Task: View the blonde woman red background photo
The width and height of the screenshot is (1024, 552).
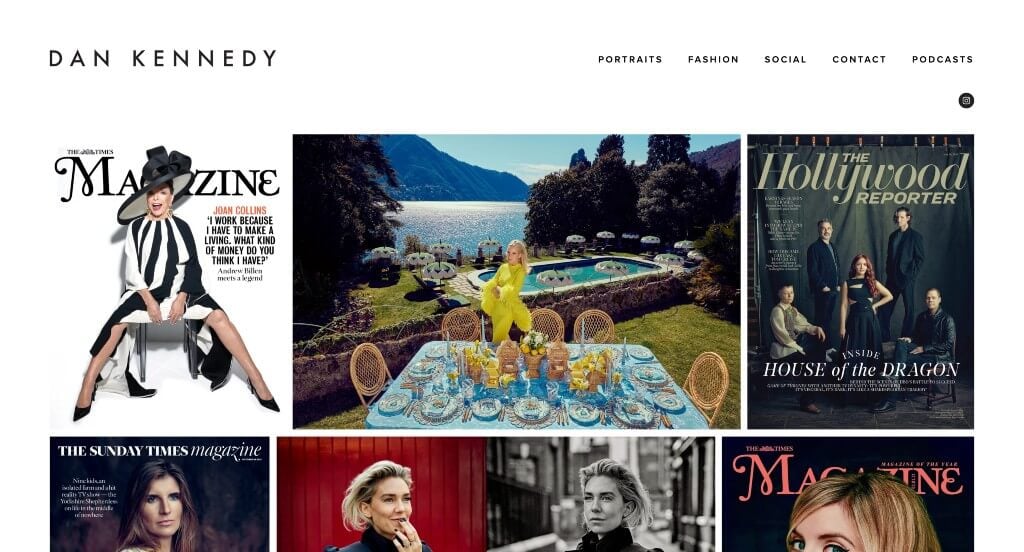Action: pyautogui.click(x=381, y=495)
